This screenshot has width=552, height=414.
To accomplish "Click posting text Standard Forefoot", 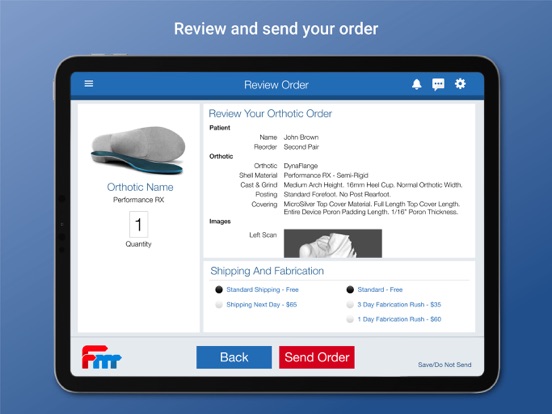I will [337, 194].
